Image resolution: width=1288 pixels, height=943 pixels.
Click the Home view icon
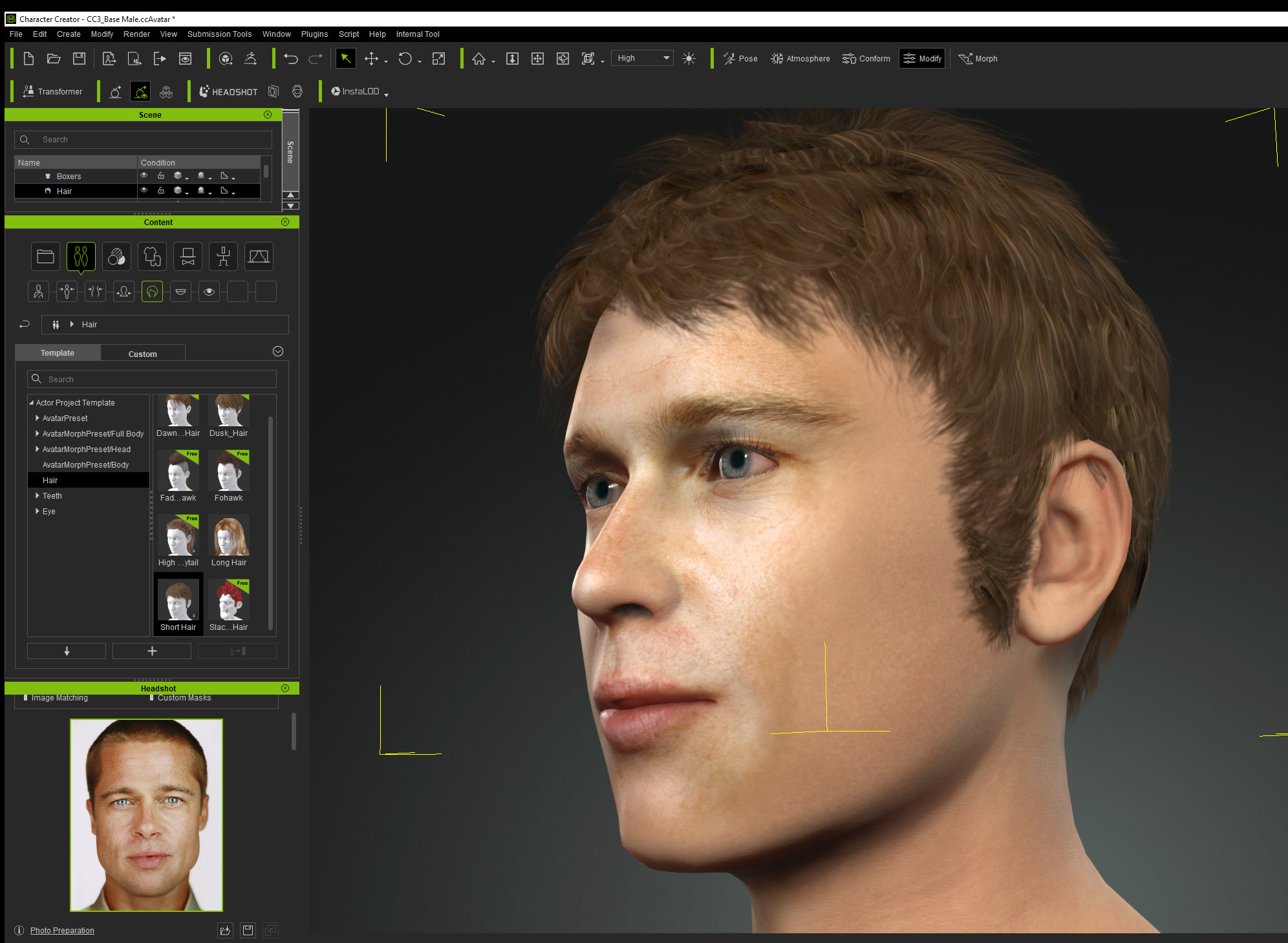[x=478, y=59]
